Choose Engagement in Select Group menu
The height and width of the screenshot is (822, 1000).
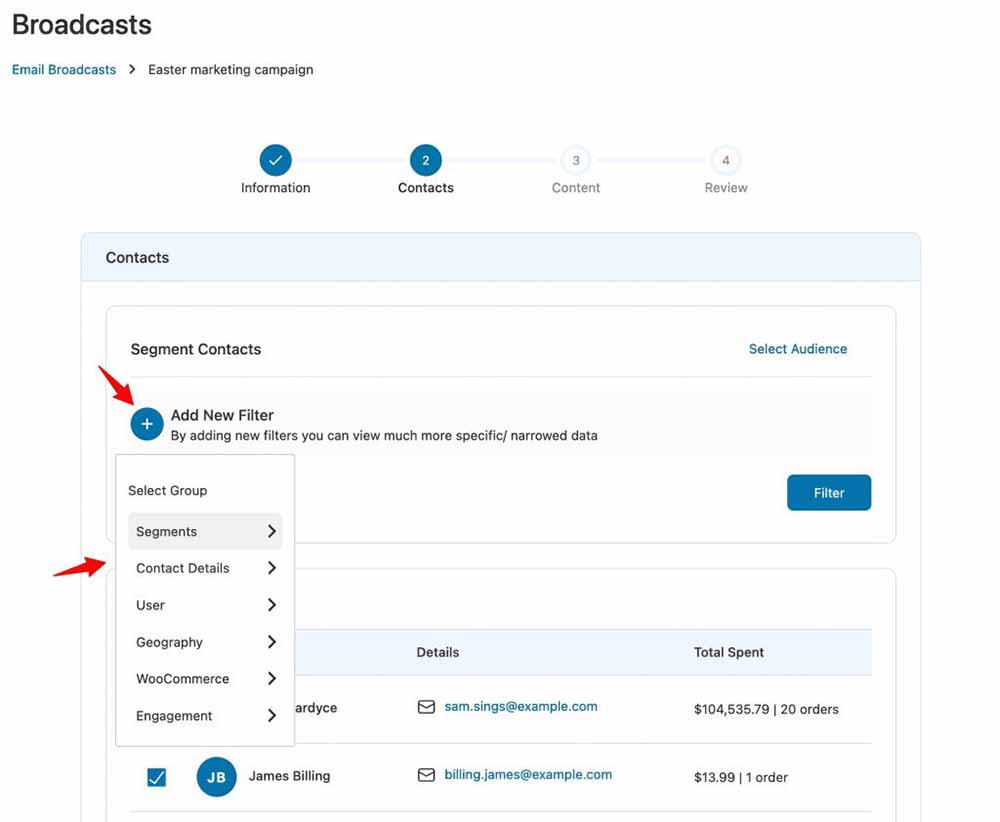(x=205, y=716)
